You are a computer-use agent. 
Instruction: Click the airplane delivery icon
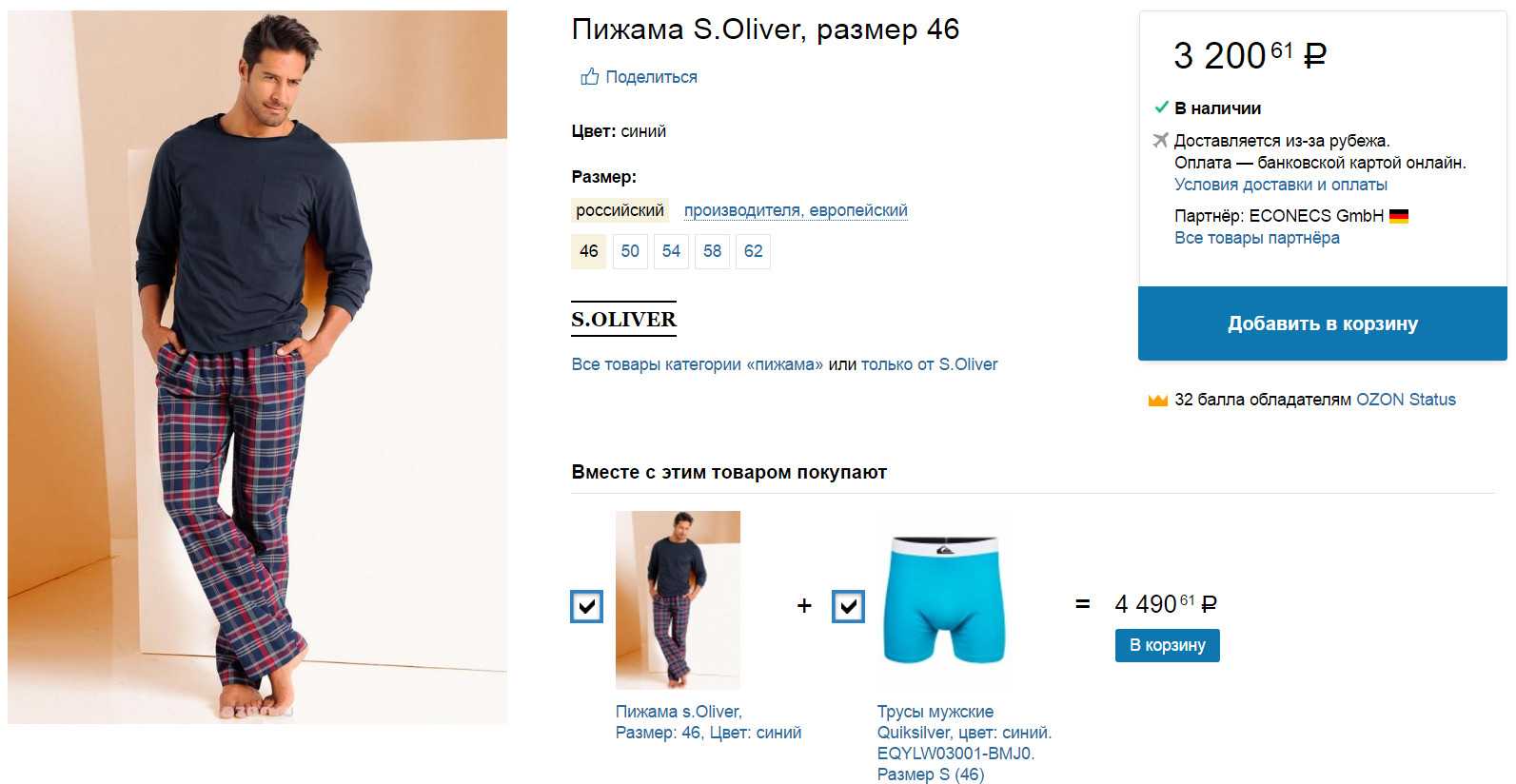click(1160, 141)
